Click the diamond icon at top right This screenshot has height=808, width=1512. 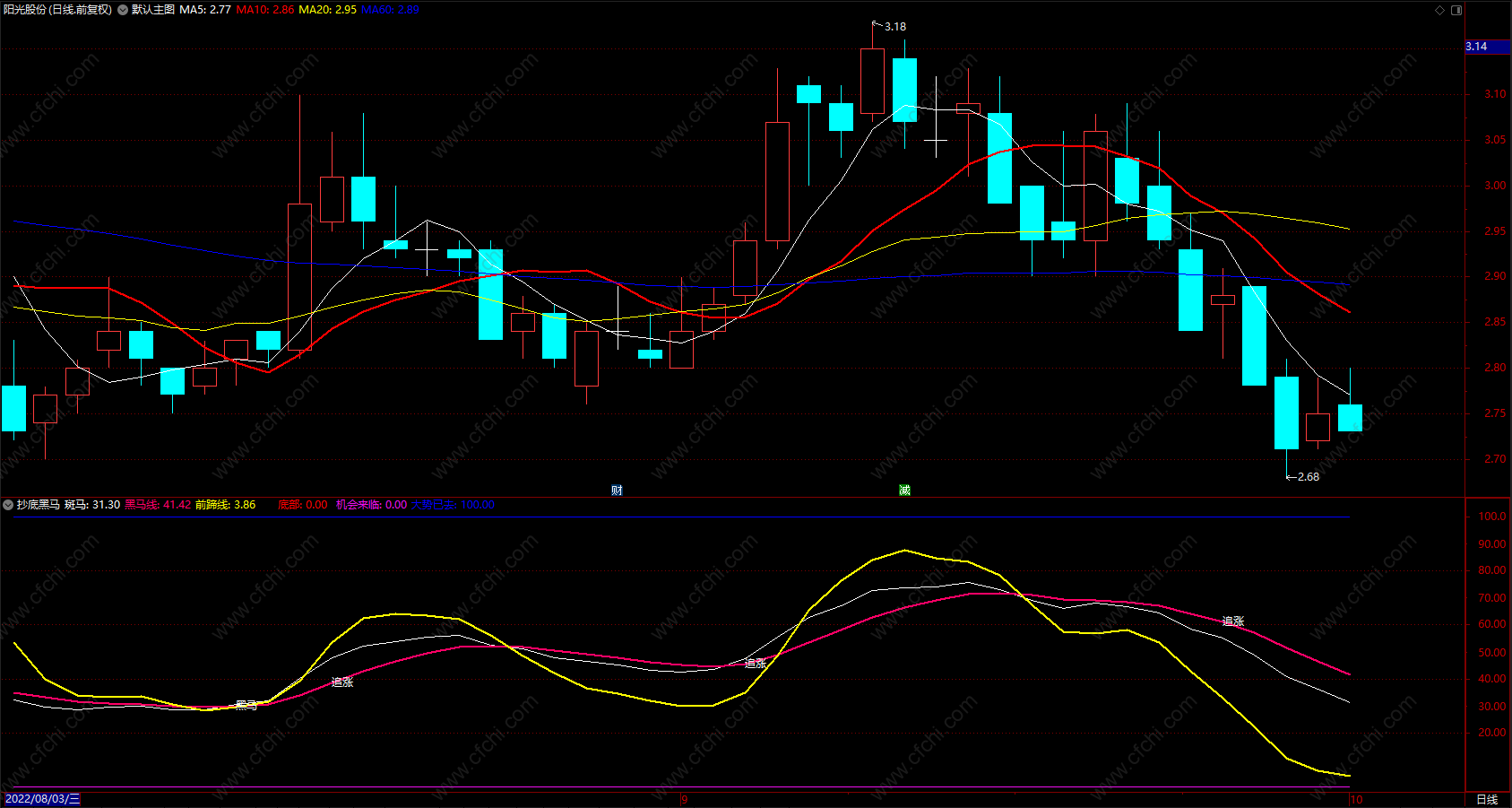[1440, 10]
